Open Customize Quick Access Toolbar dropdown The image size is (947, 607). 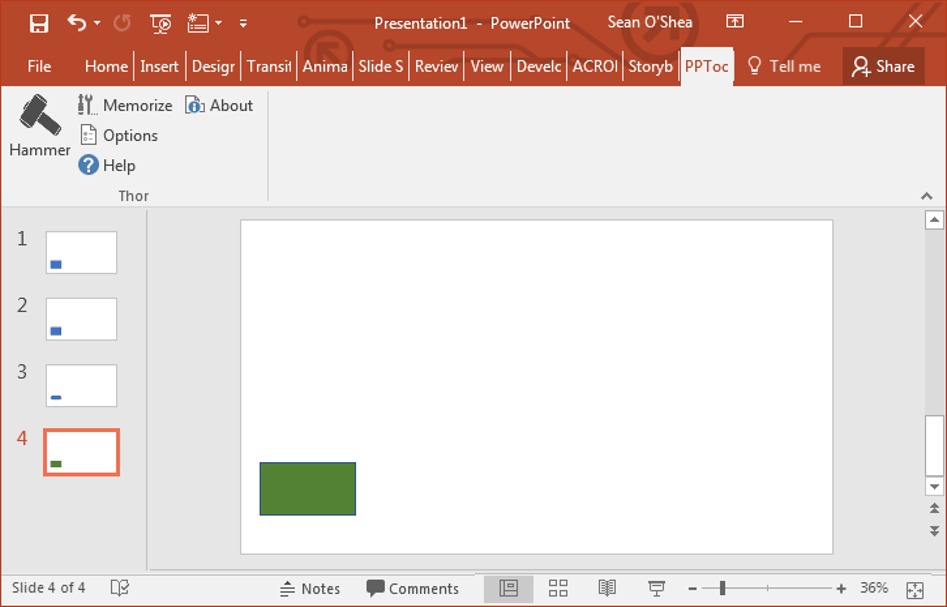tap(243, 24)
